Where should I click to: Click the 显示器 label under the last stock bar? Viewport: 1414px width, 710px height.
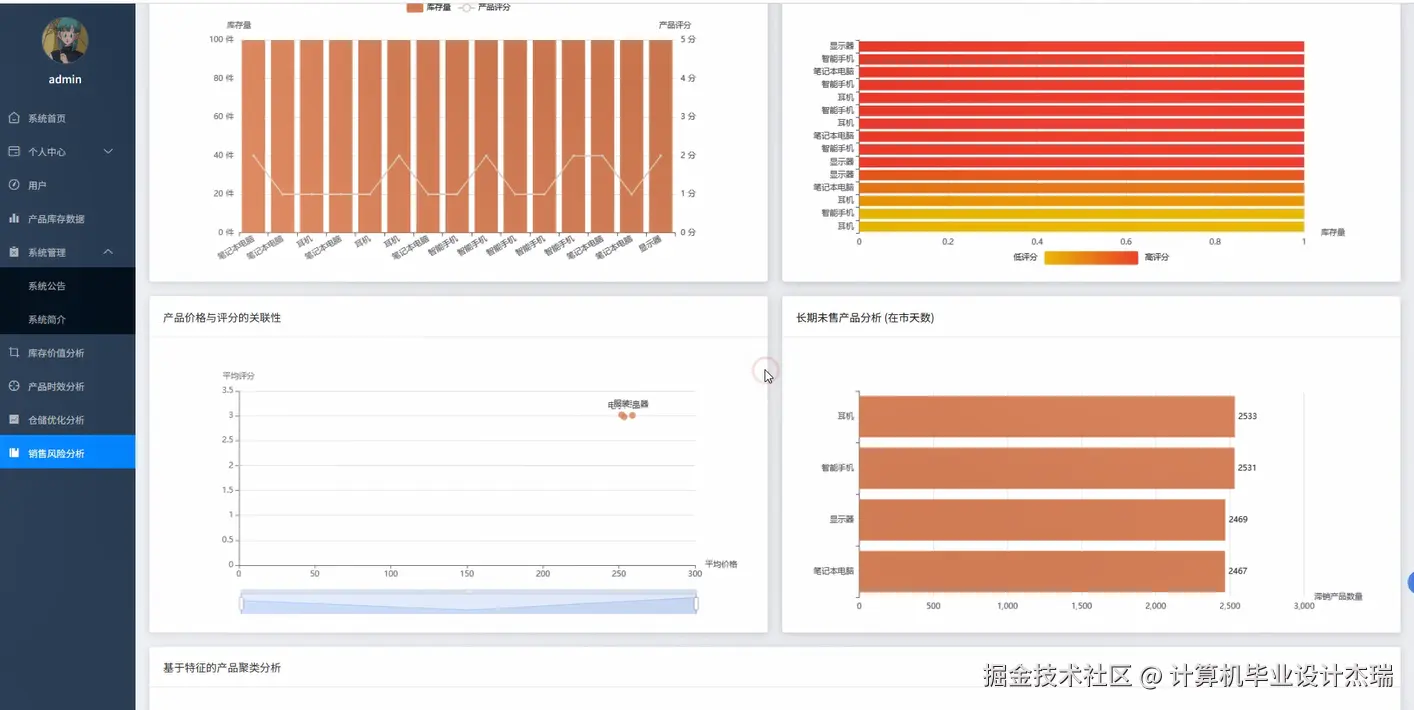[x=650, y=243]
